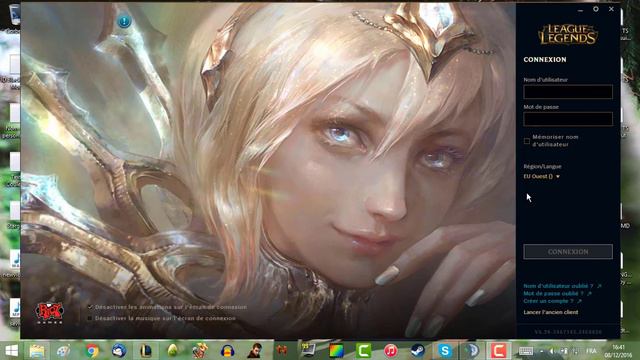Launch Google Chrome from taskbar
Viewport: 640px width, 360px height.
point(92,351)
